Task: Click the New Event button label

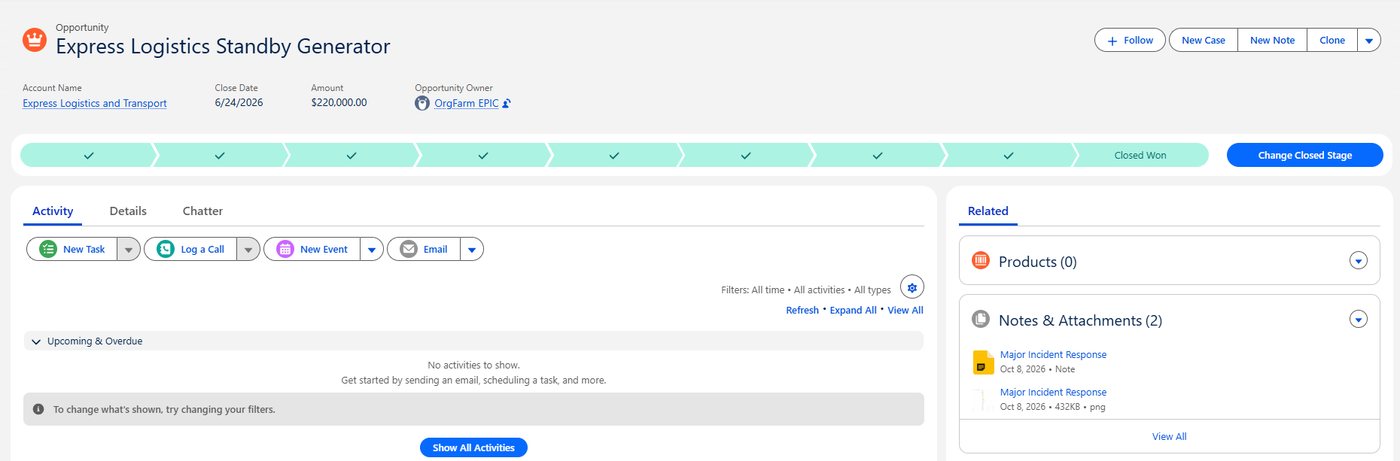Action: coord(324,249)
